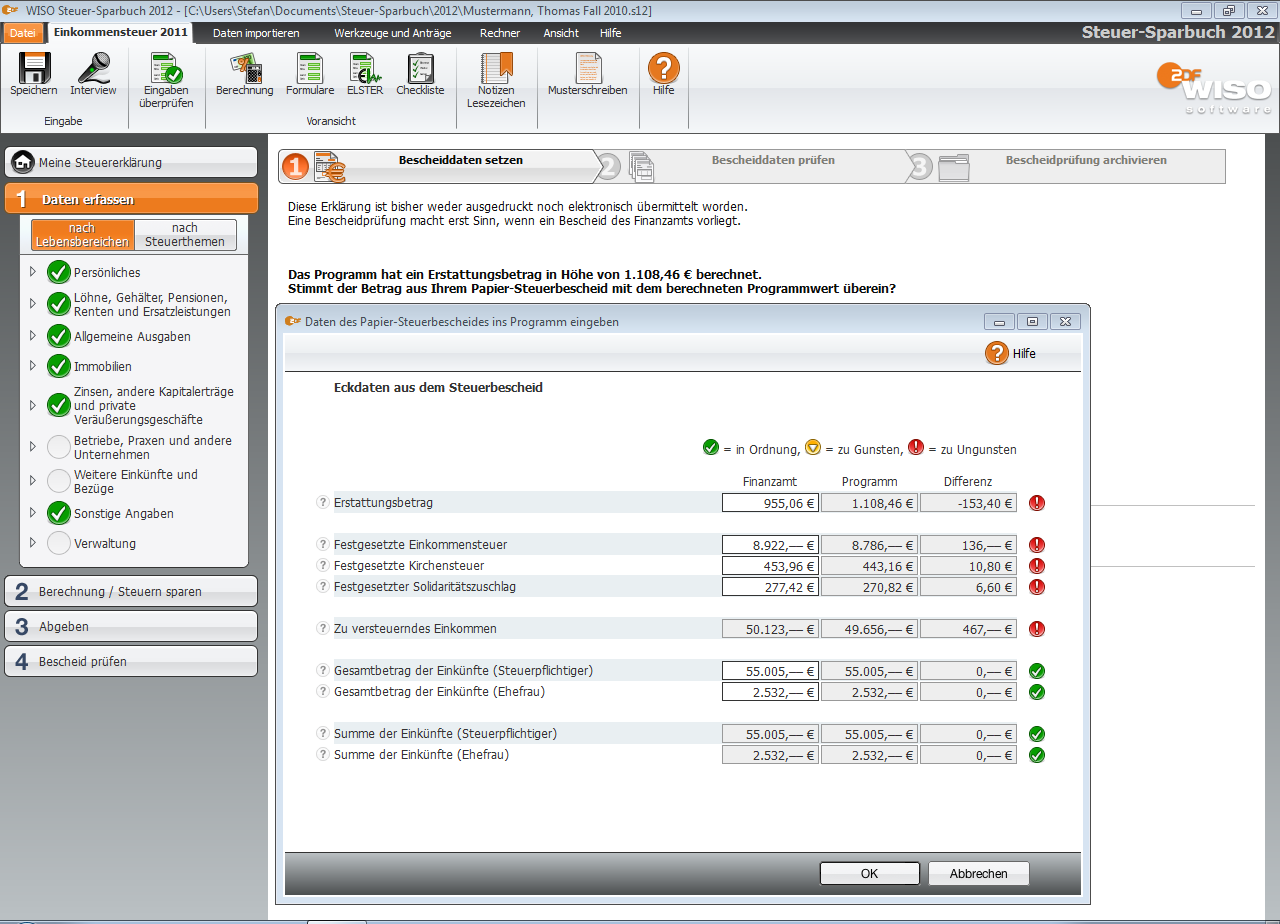
Task: Expand the Persönliches tree item
Action: 32,272
